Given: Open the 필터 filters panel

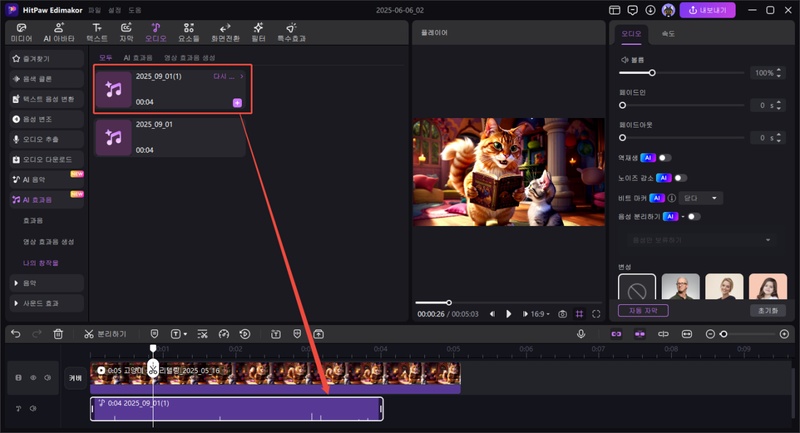Looking at the screenshot, I should click(x=258, y=32).
